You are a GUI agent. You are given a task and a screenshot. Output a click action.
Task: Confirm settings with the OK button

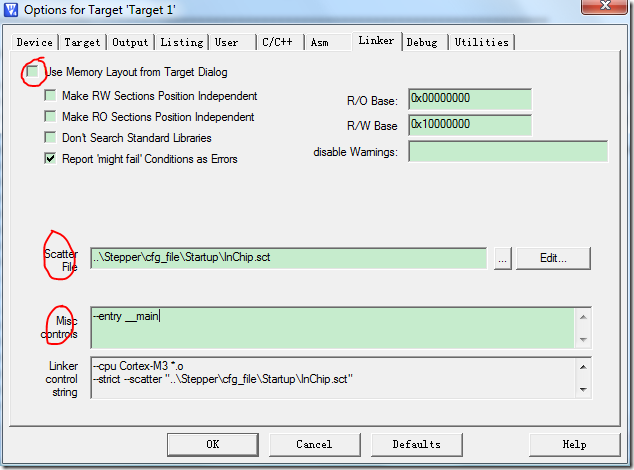click(x=213, y=445)
